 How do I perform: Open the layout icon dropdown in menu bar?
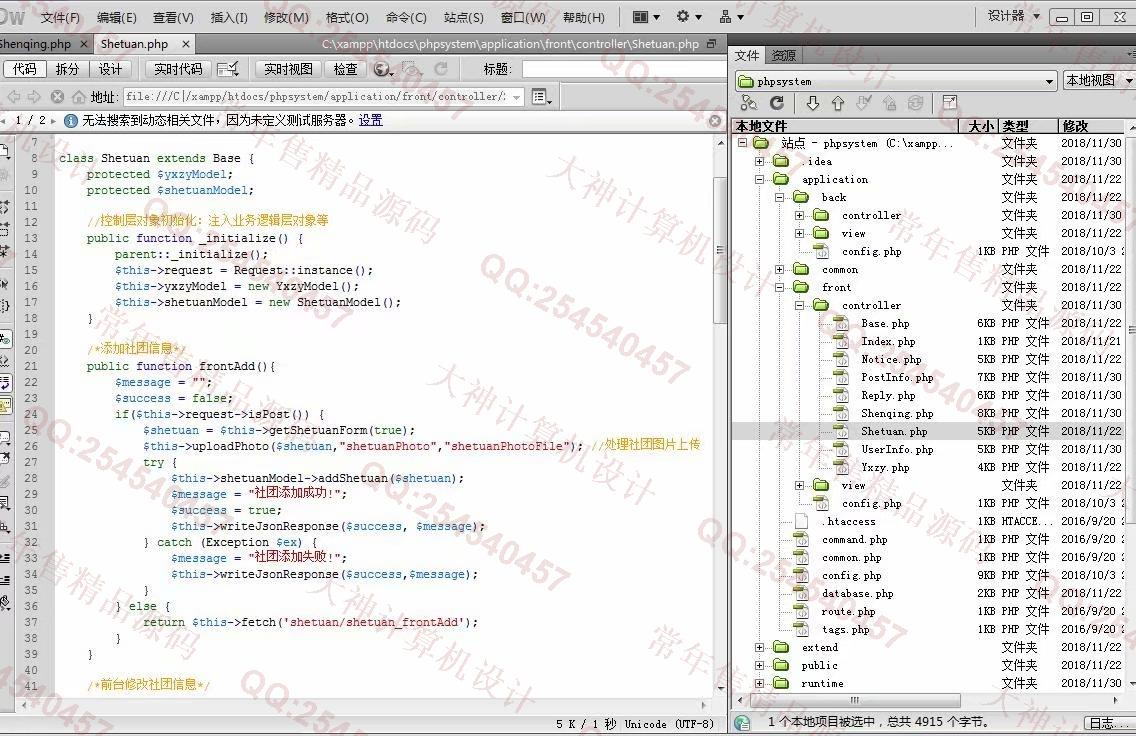click(646, 17)
